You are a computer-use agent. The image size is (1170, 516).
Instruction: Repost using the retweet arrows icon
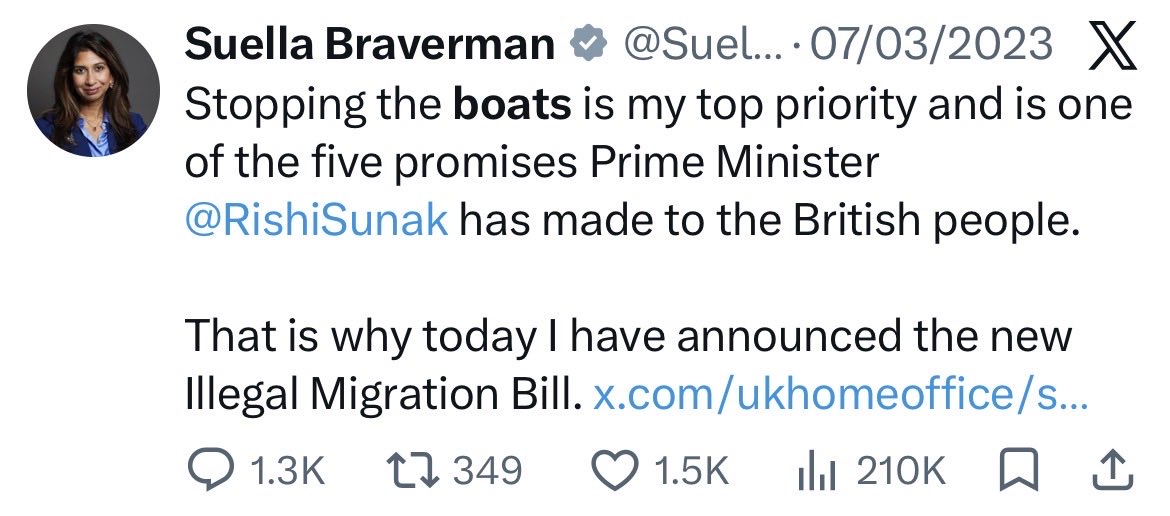[414, 471]
